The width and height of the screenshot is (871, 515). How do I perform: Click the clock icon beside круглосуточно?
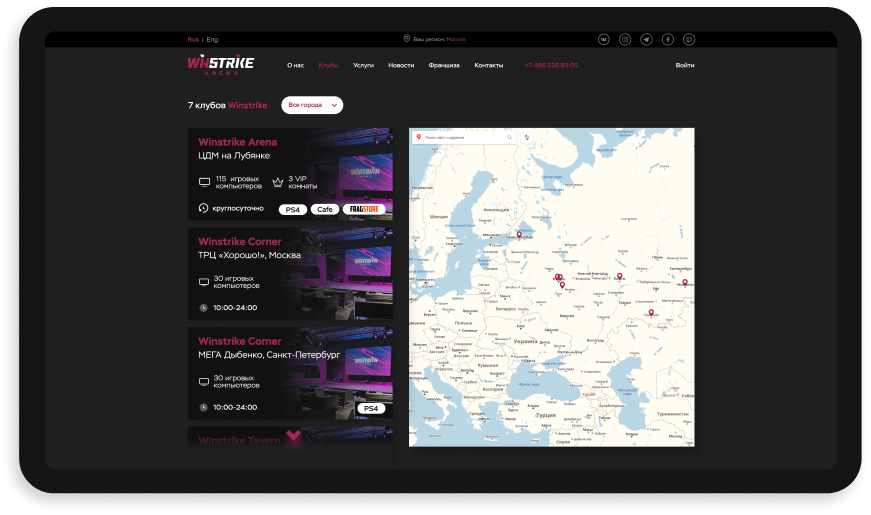(x=203, y=208)
